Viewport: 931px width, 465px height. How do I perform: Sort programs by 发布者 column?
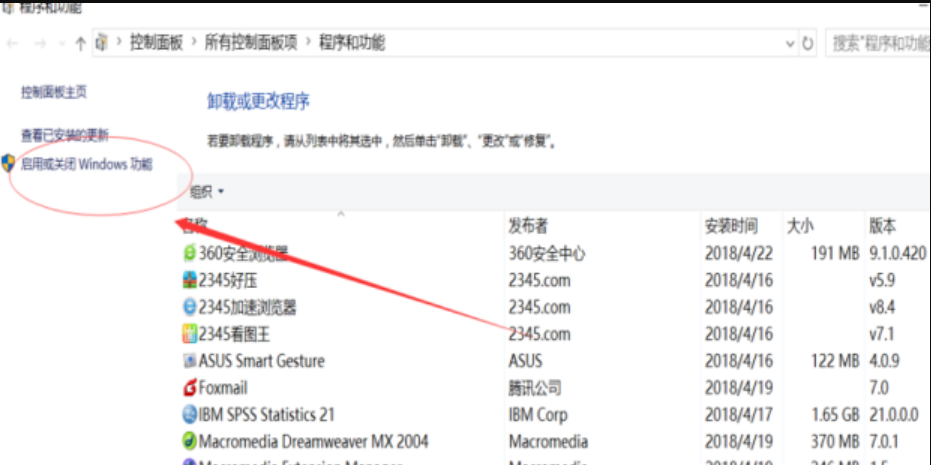pyautogui.click(x=528, y=226)
